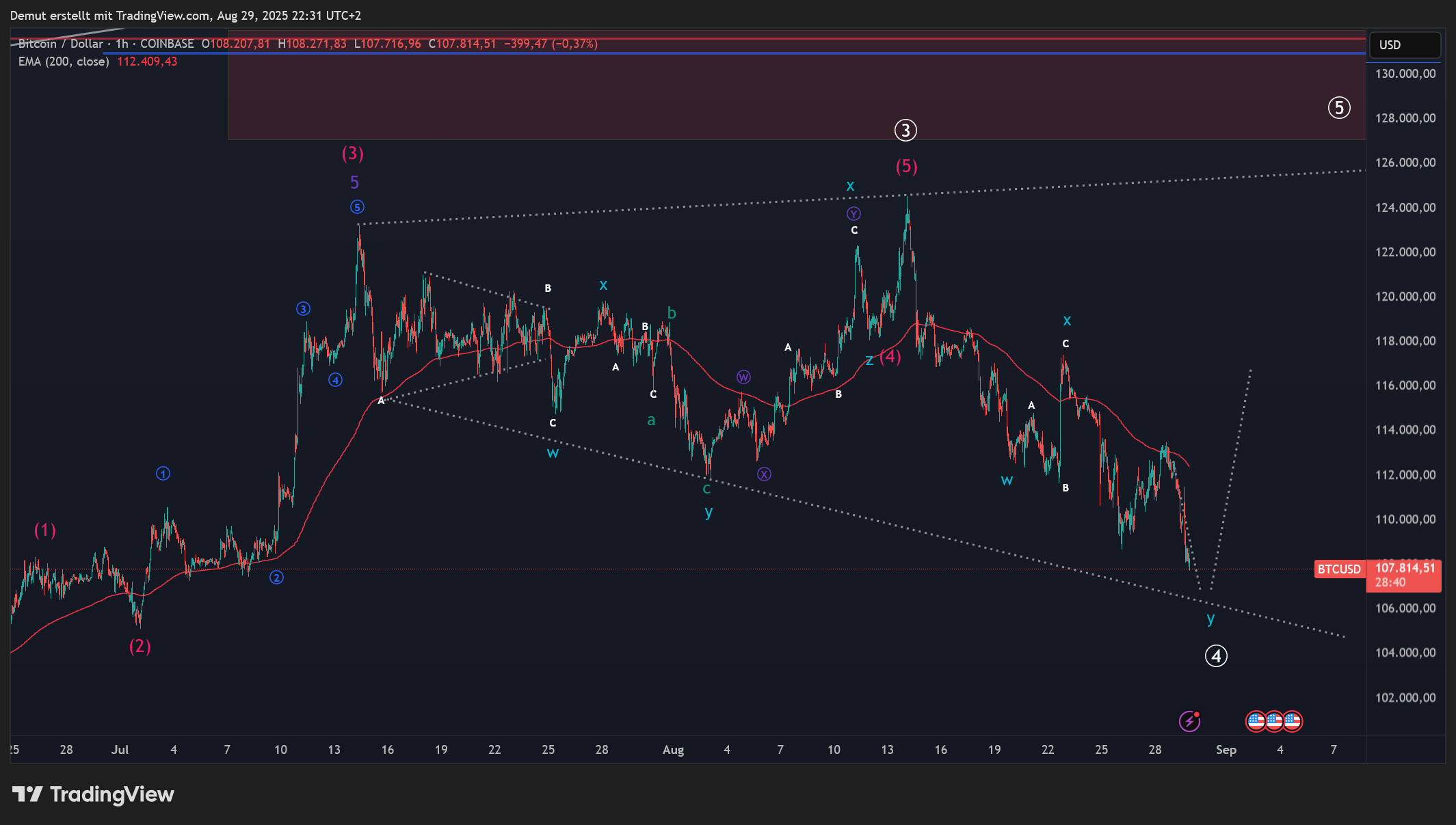Image resolution: width=1456 pixels, height=825 pixels.
Task: Select the white circled 4 wave label
Action: (1216, 656)
